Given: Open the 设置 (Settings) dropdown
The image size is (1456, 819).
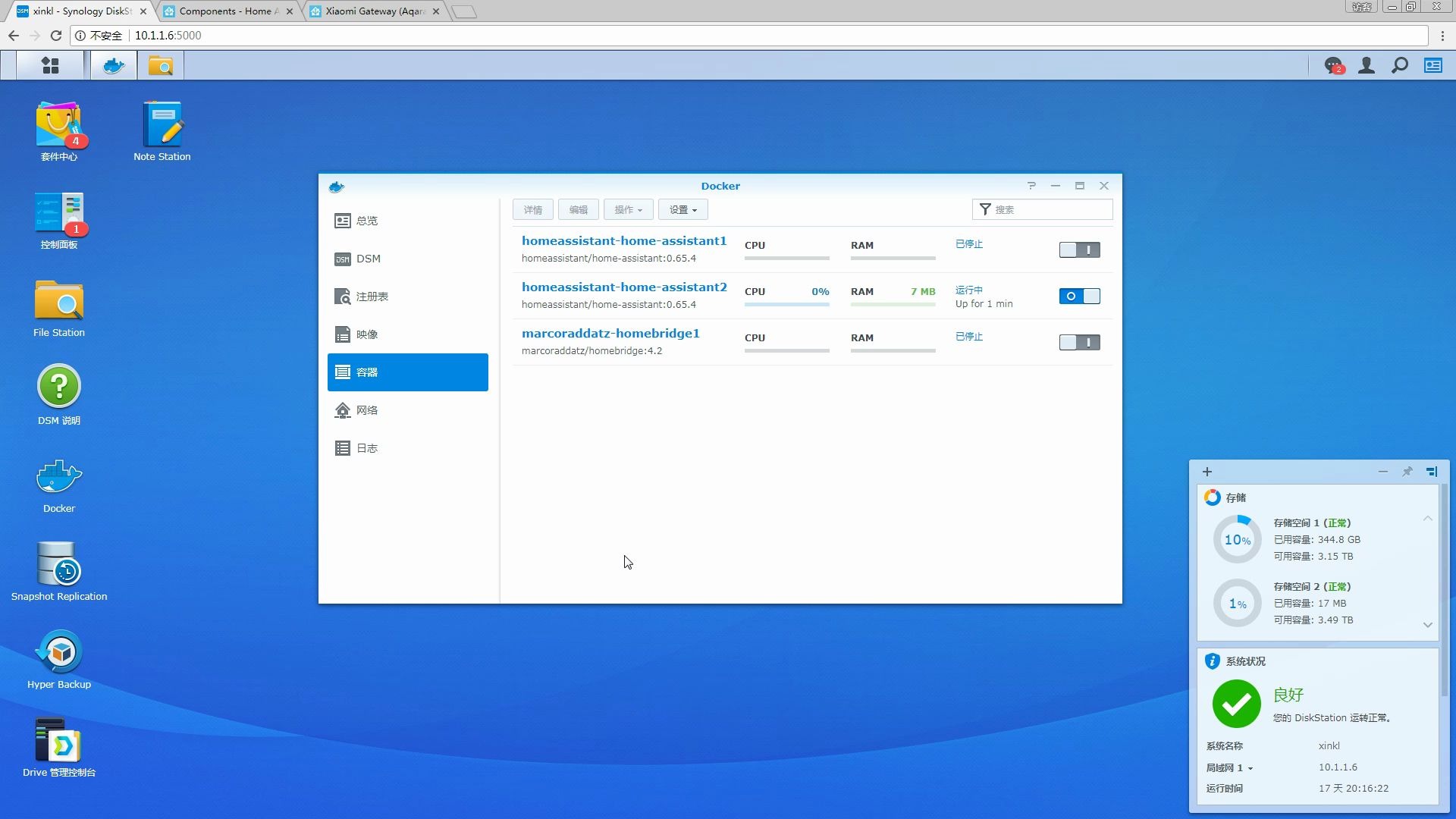Looking at the screenshot, I should 682,209.
